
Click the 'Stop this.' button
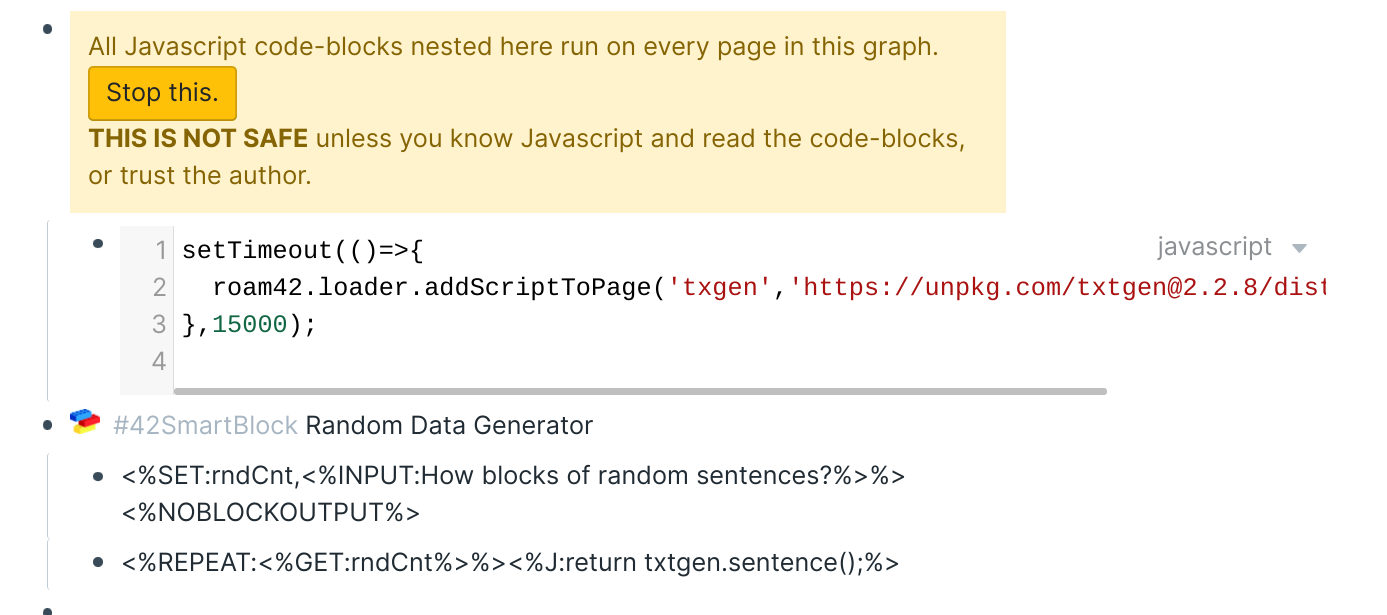162,92
